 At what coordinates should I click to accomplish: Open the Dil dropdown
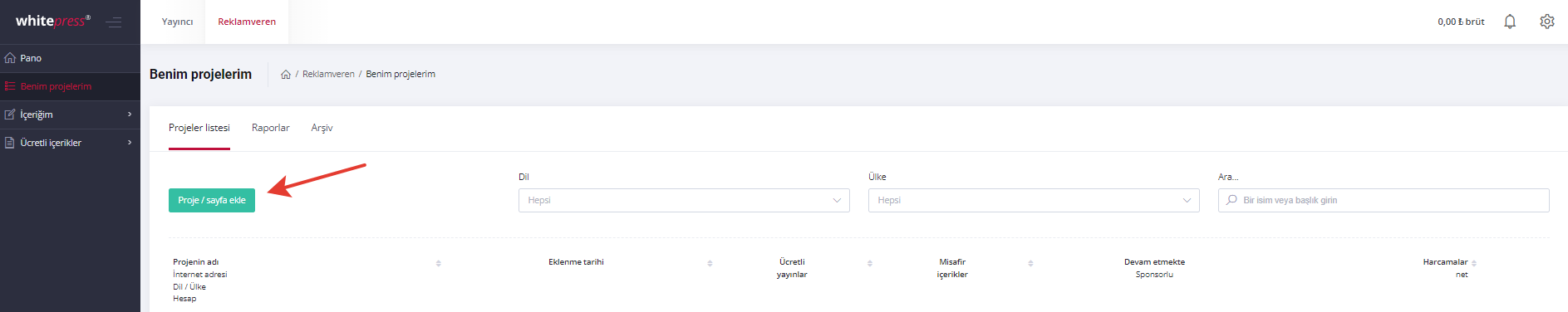(x=684, y=200)
